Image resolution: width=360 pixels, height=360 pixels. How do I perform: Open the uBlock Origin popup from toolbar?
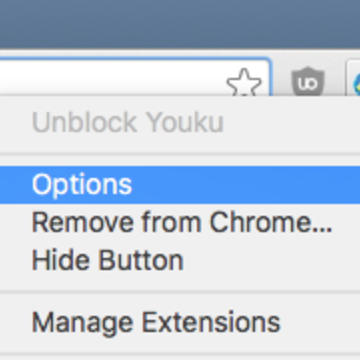point(308,82)
